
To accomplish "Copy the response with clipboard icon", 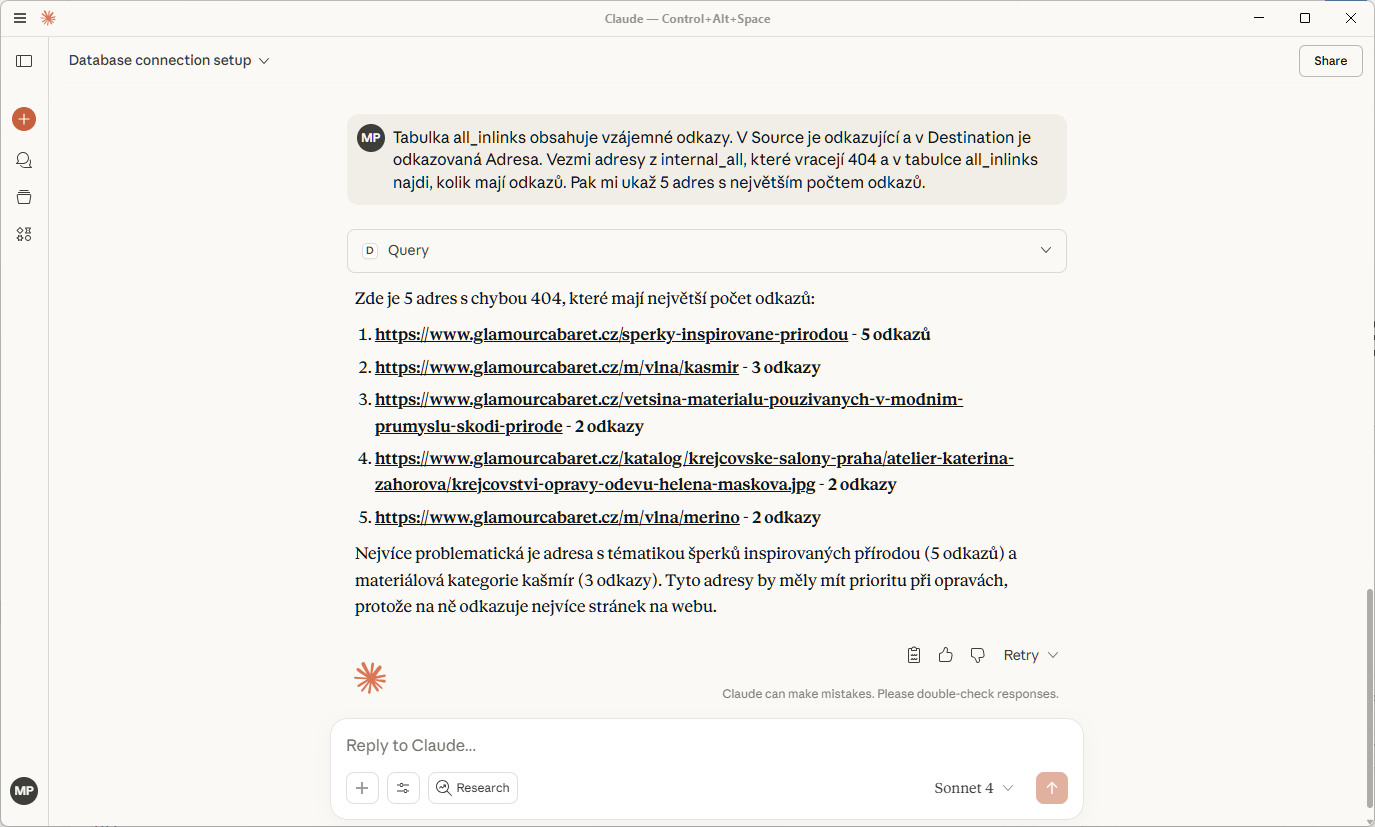I will [914, 655].
